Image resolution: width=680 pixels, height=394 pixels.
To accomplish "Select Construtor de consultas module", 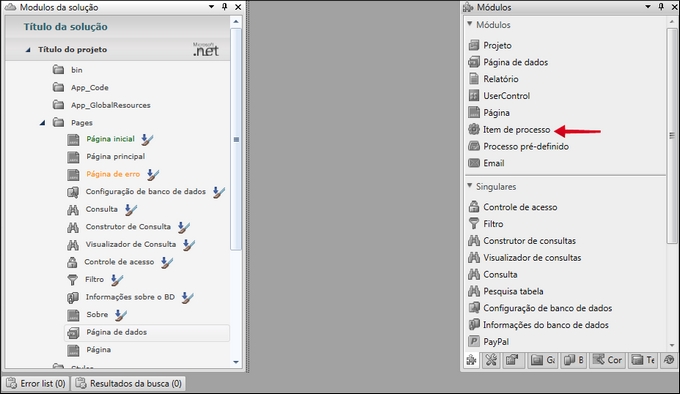I will [522, 241].
